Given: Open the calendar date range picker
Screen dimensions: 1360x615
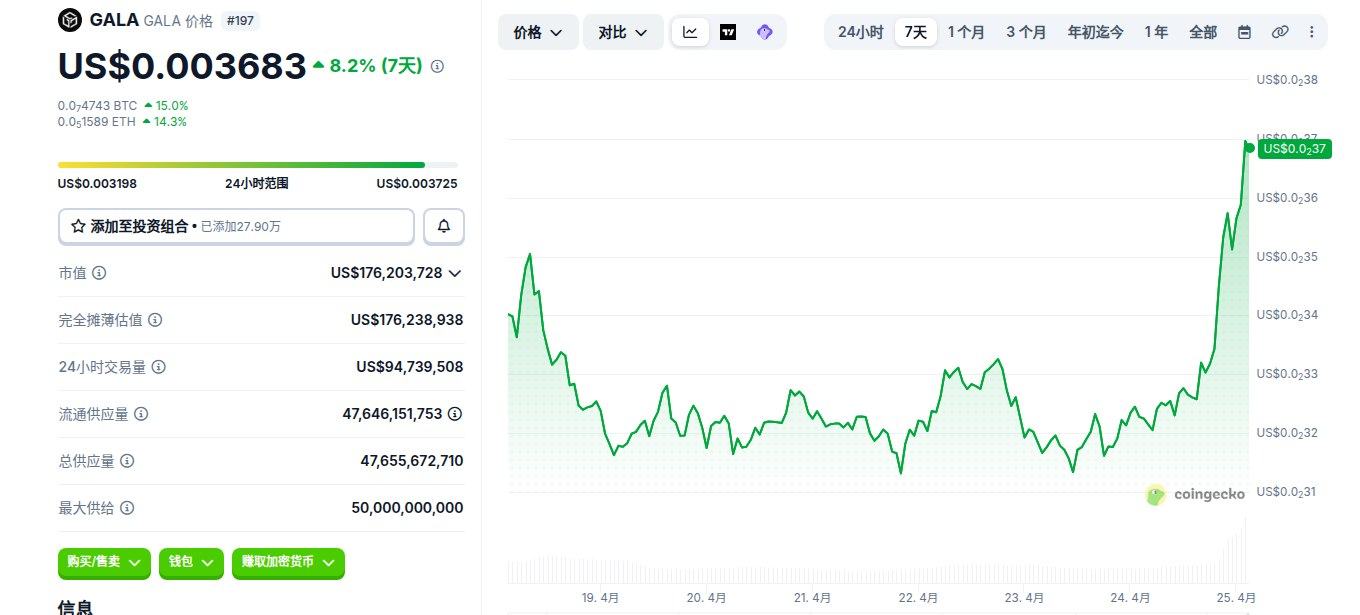Looking at the screenshot, I should click(x=1244, y=32).
